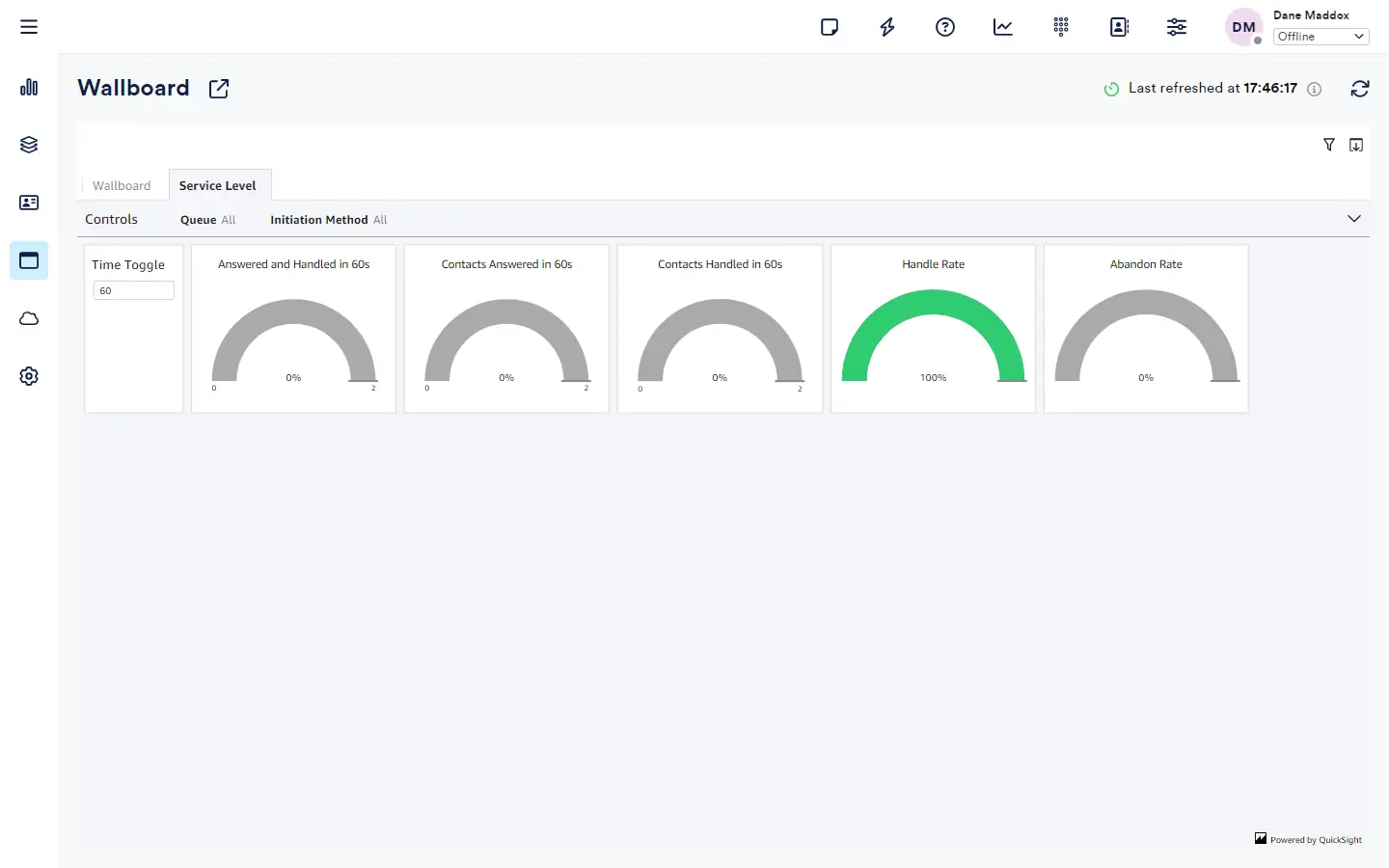Open Wallboard in new window icon

[219, 89]
